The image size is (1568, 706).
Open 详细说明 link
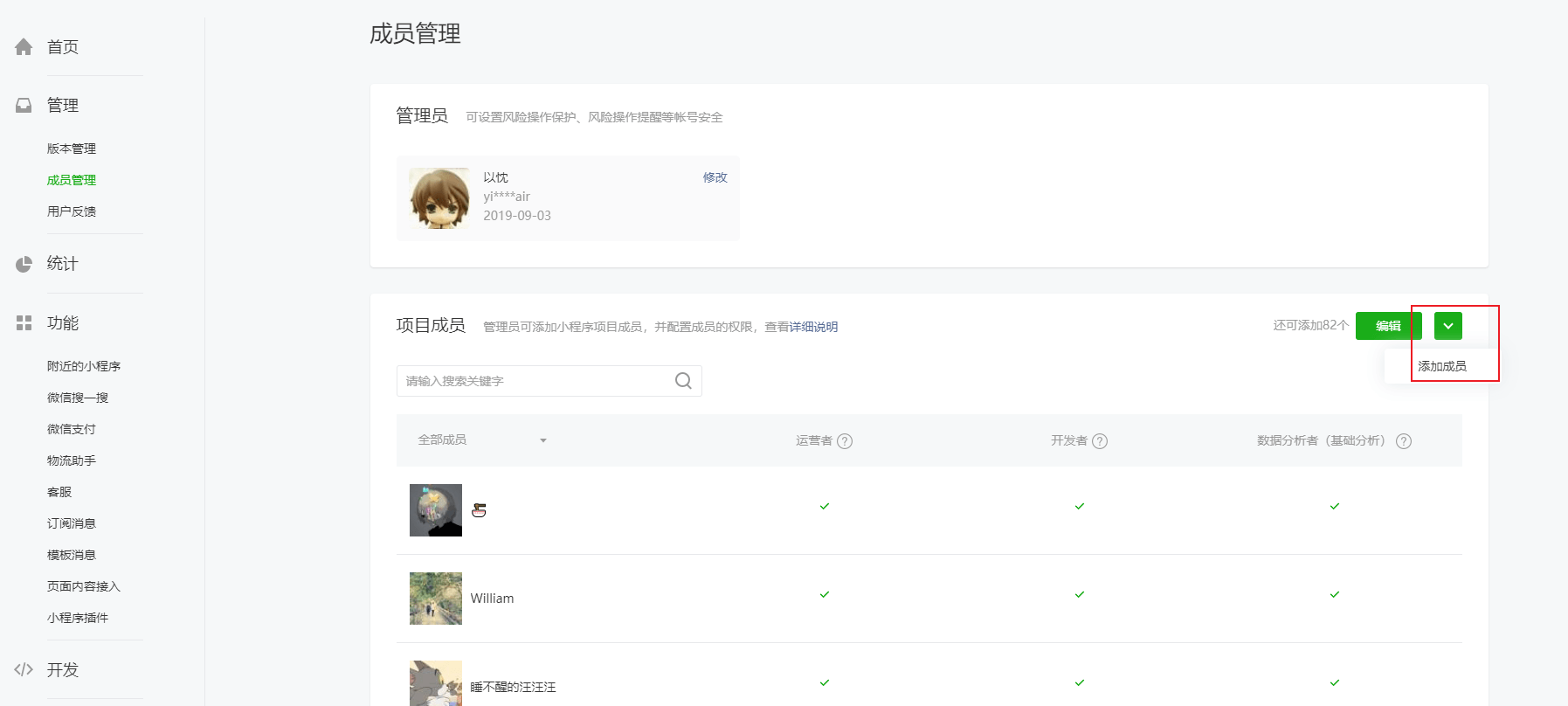pos(813,327)
